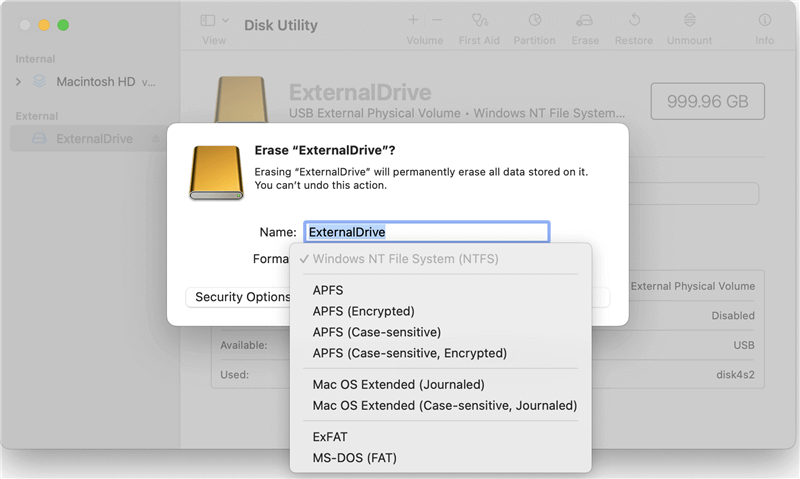Screen dimensions: 800x479
Task: Select APFS (Encrypted) from format list
Action: pos(363,311)
